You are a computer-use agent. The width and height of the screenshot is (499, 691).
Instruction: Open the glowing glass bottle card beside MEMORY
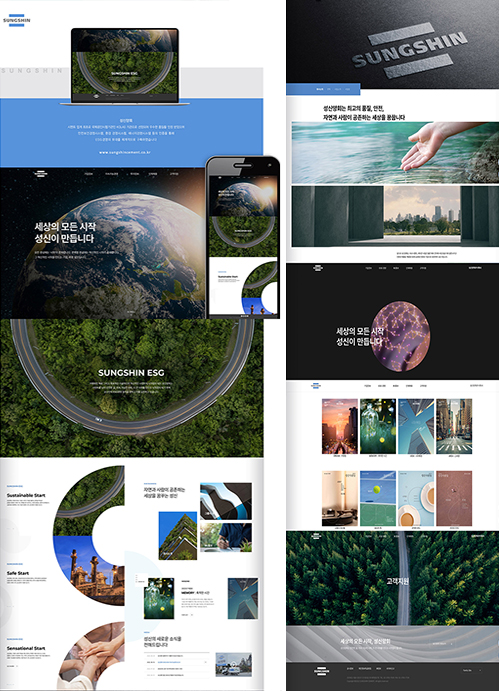pos(159,598)
